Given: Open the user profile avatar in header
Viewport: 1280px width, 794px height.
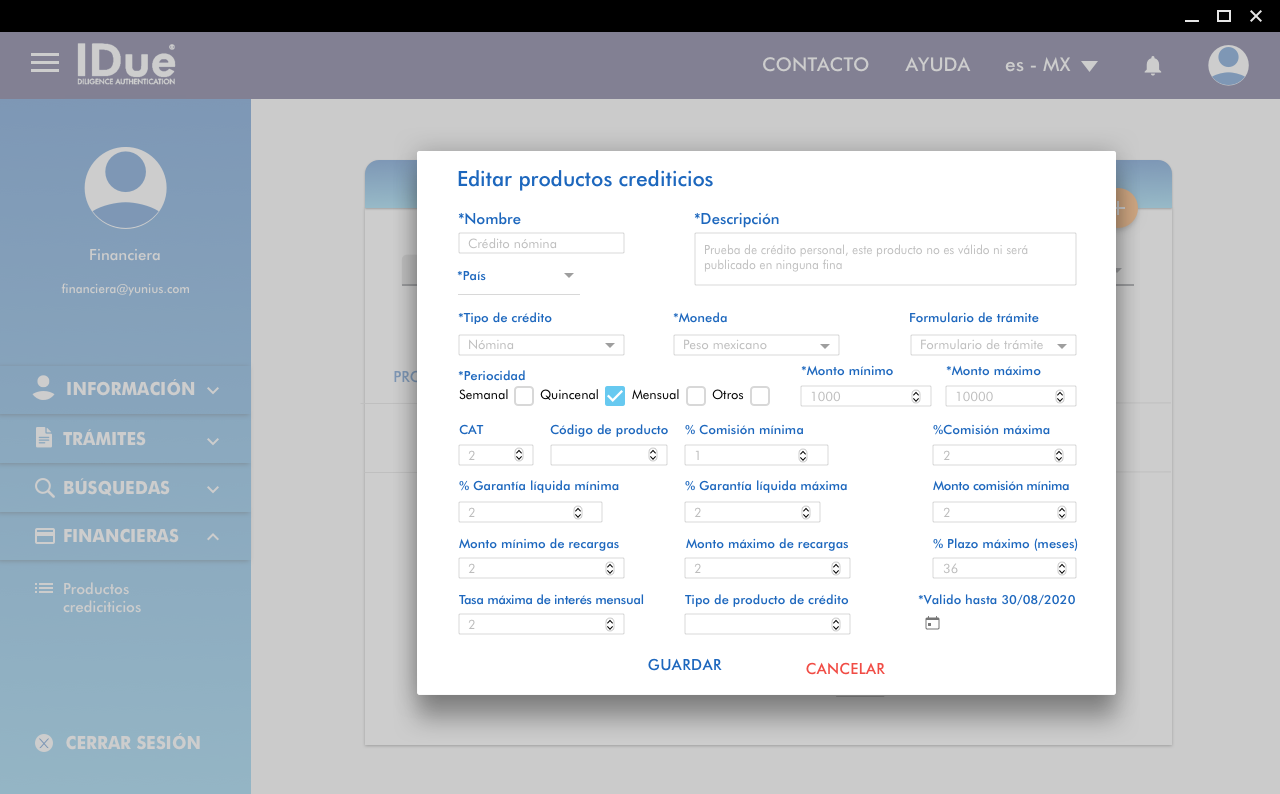Looking at the screenshot, I should click(1228, 65).
